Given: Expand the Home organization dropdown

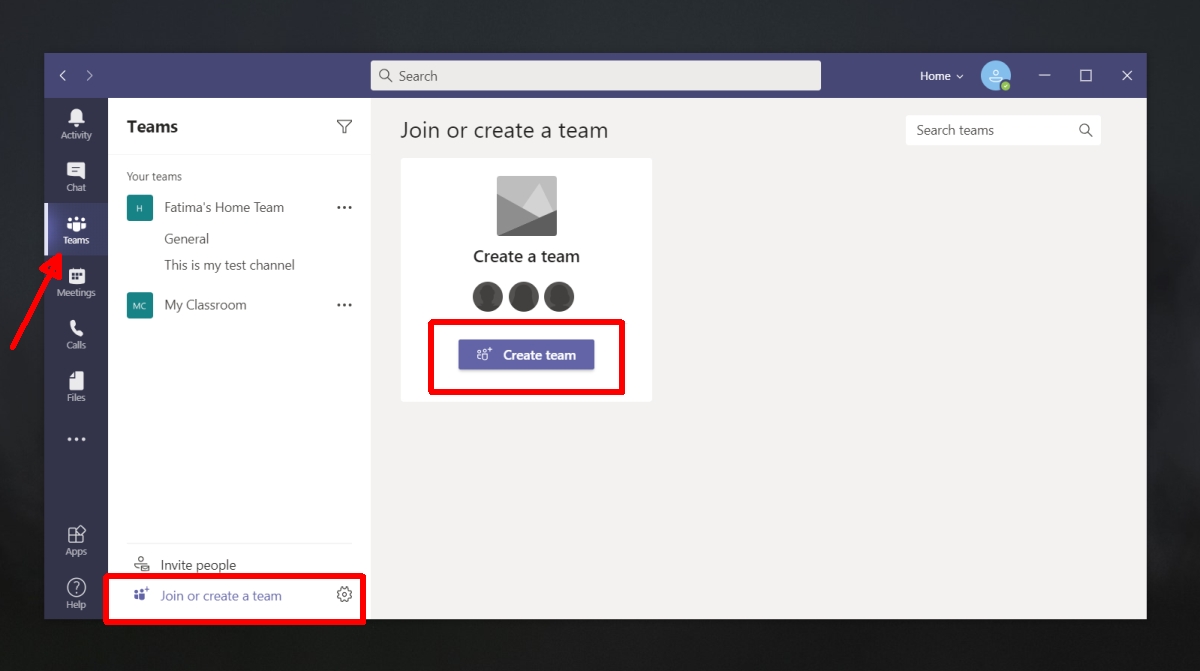Looking at the screenshot, I should [942, 76].
